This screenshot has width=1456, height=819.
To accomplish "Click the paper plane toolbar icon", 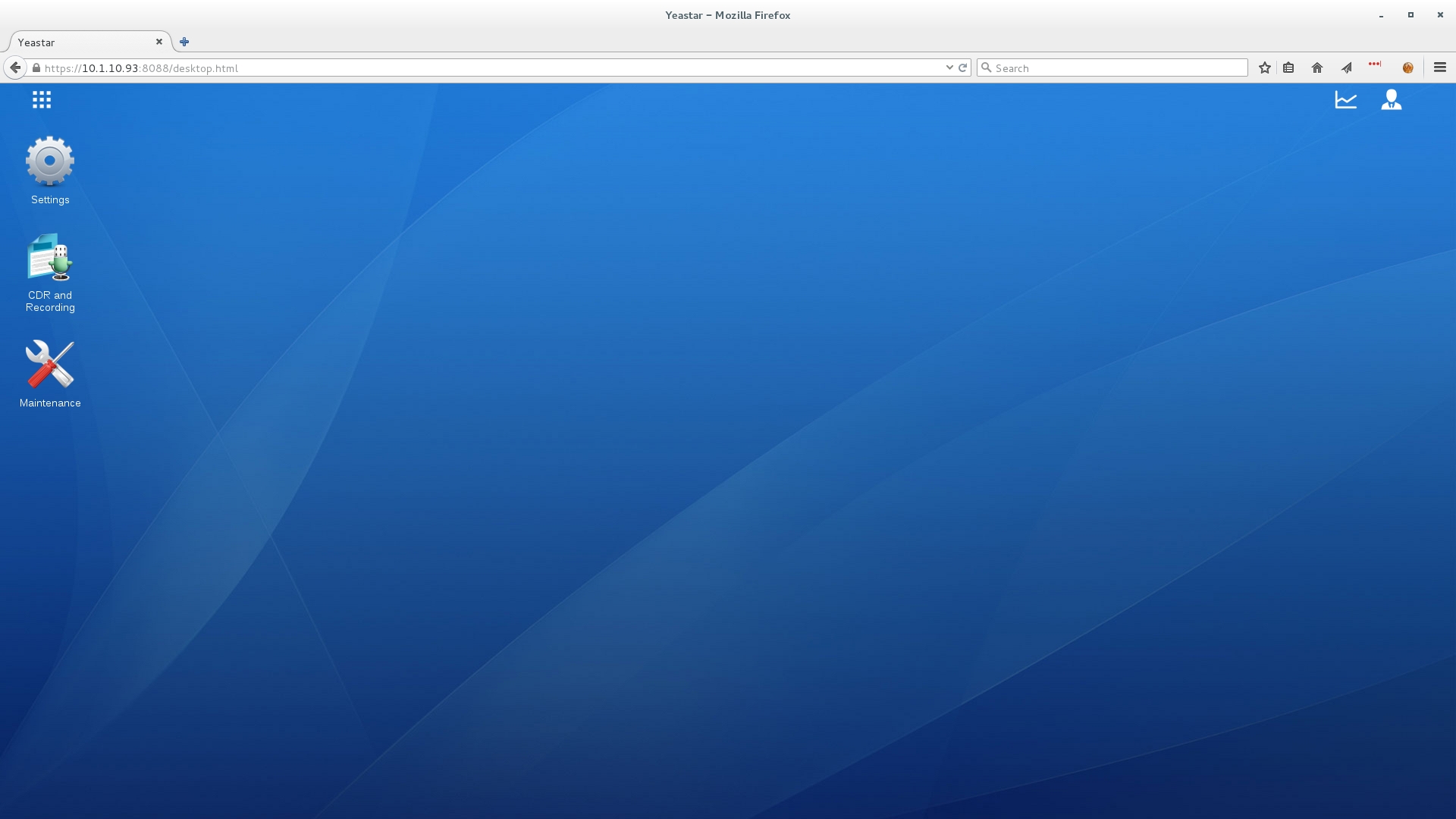I will tap(1347, 67).
